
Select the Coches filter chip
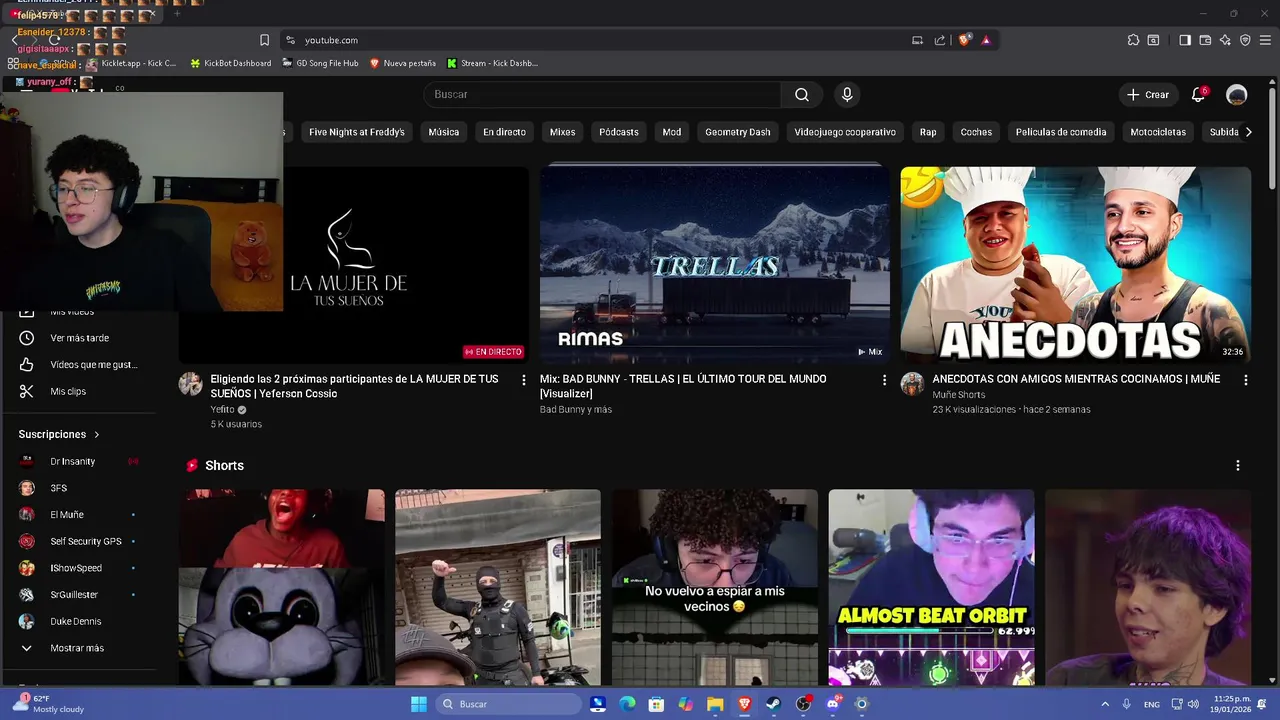(x=976, y=132)
